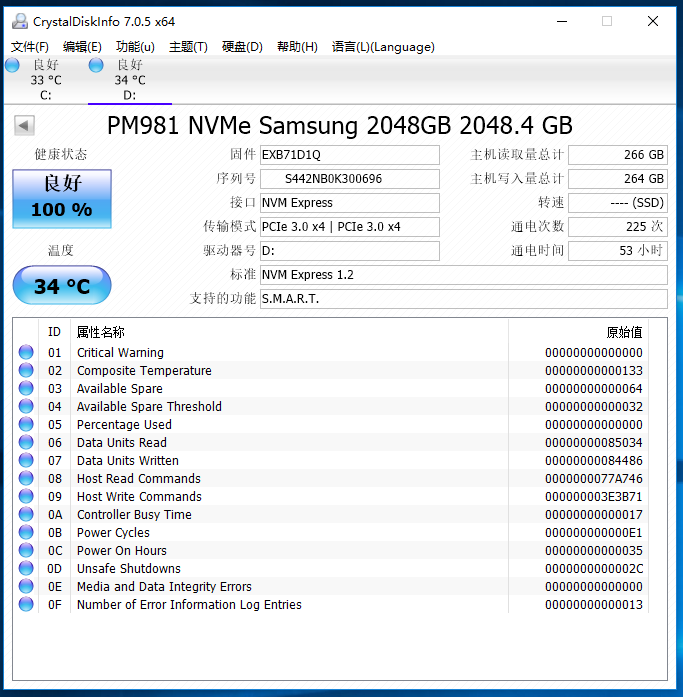Click the standard field NVM Express 1.2
Image resolution: width=683 pixels, height=697 pixels.
pos(463,275)
